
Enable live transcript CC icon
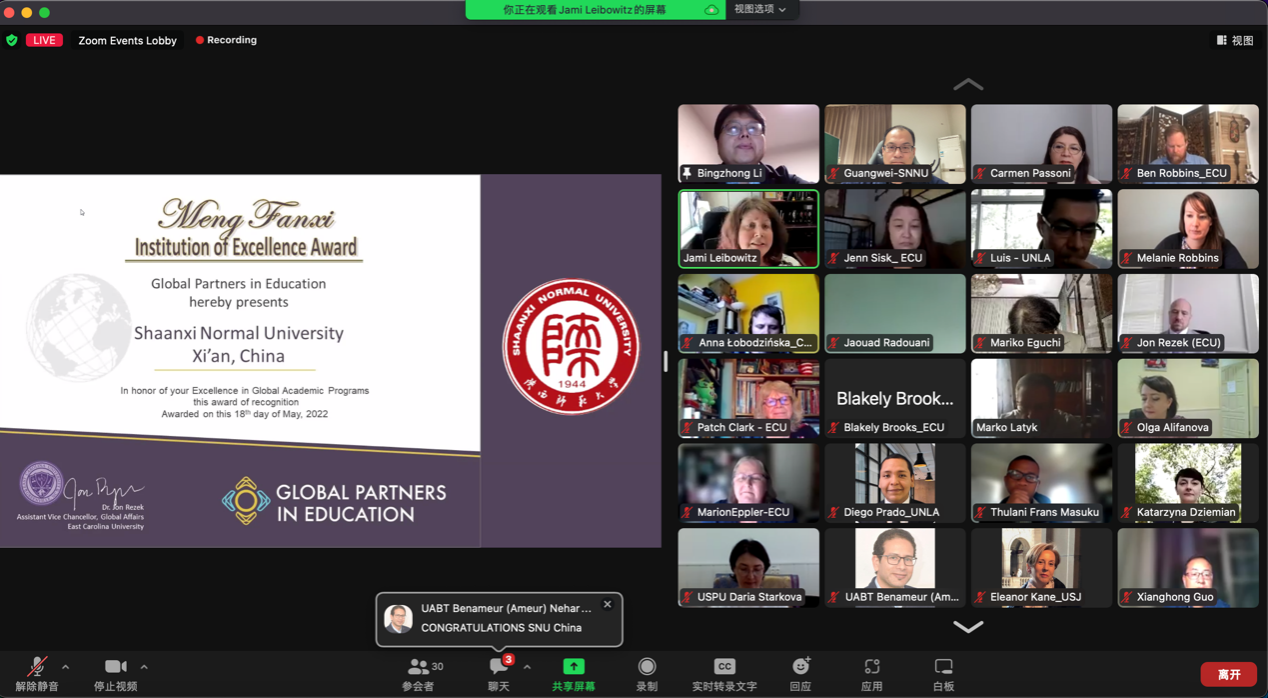coord(724,667)
